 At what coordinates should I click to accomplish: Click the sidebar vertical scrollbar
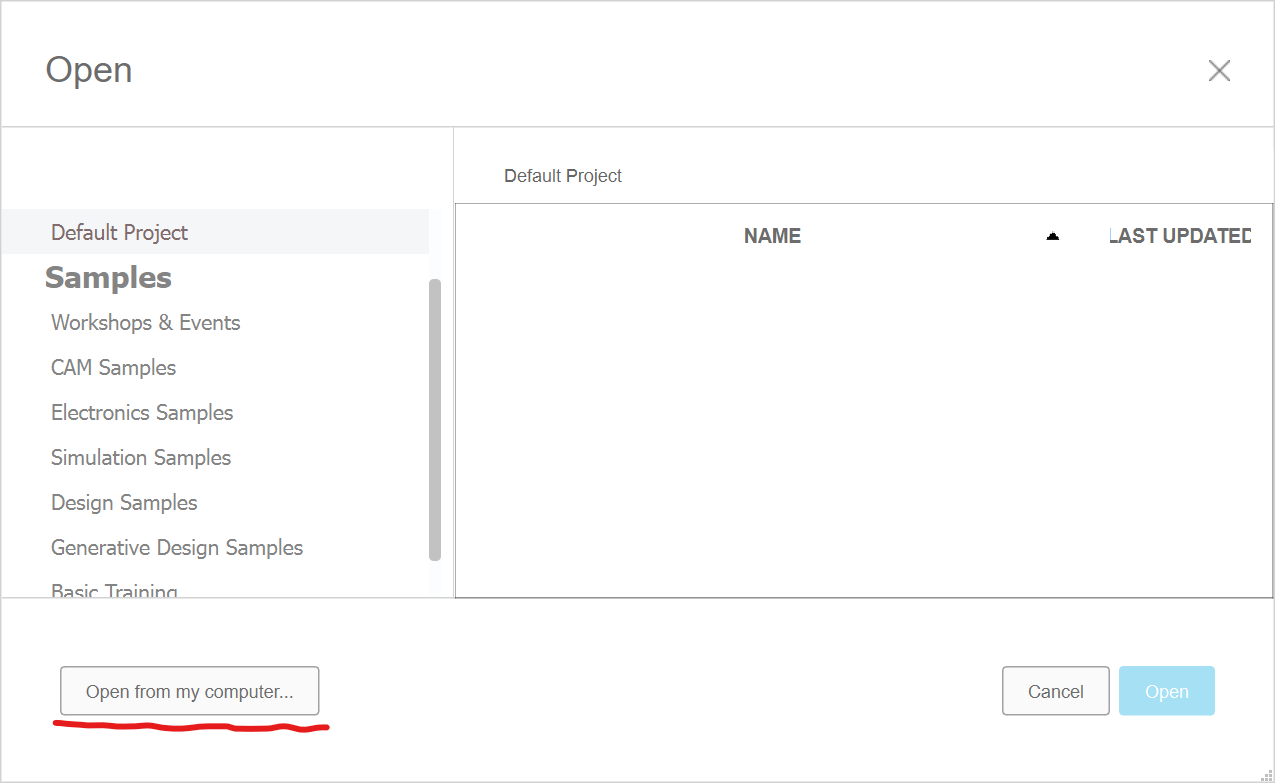435,420
